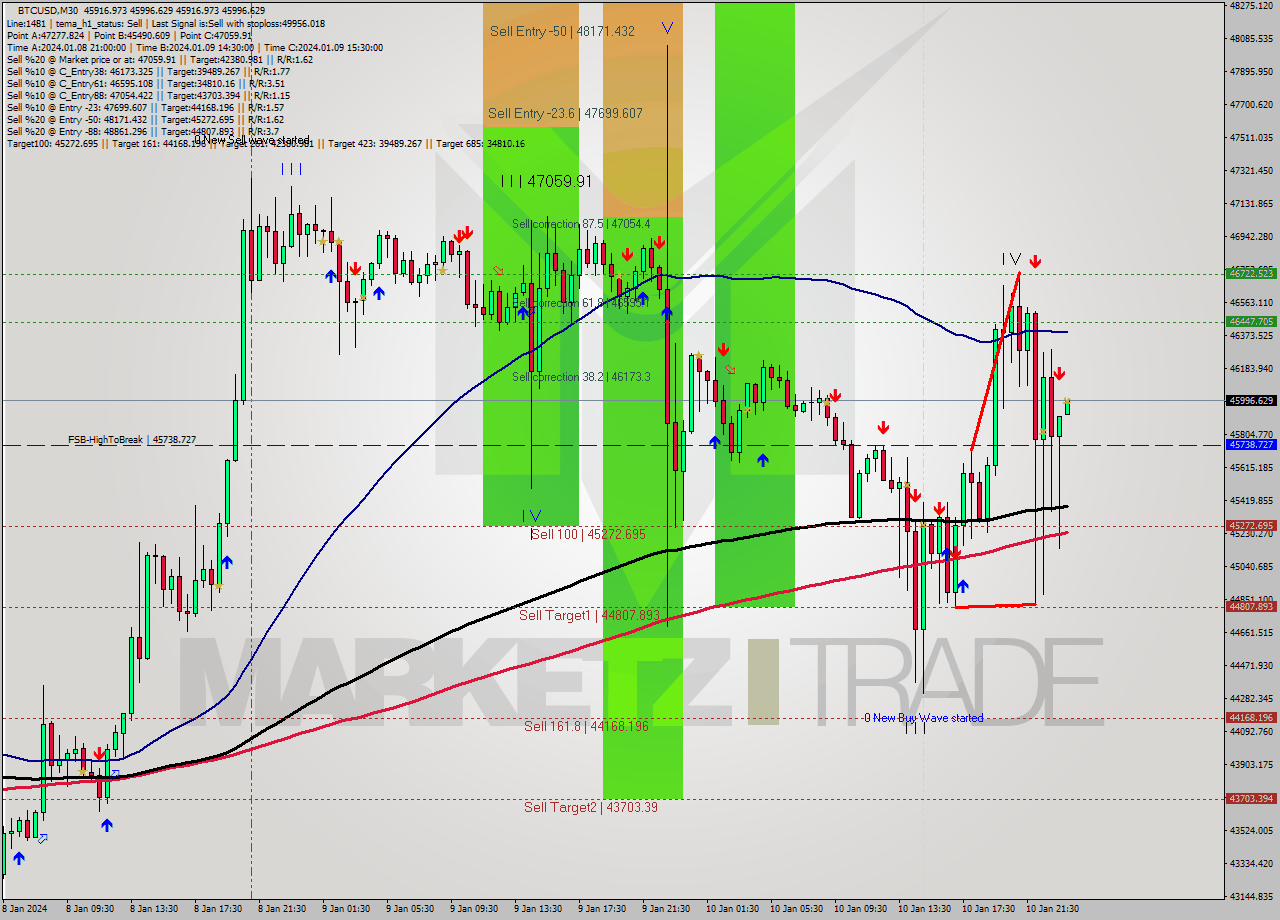Click the 48275.340 price scale value
This screenshot has width=1280, height=920.
click(x=1250, y=6)
